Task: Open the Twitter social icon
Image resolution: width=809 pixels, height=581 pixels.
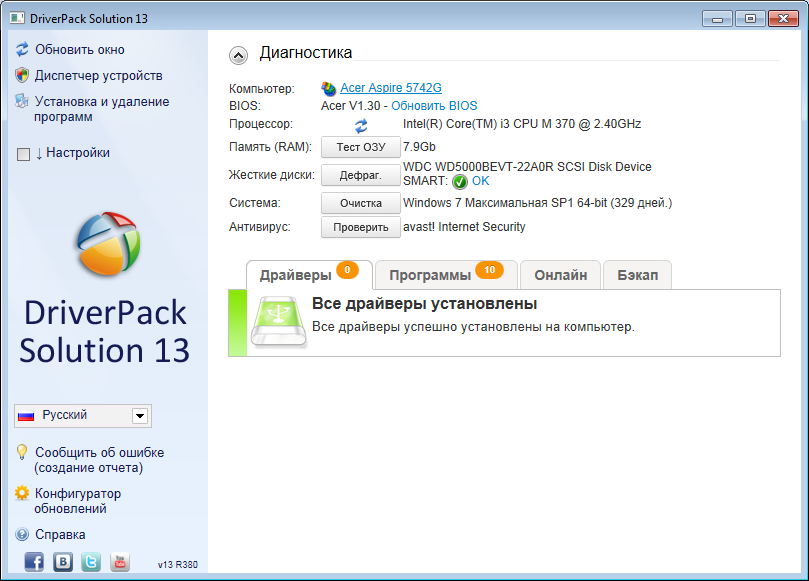Action: pyautogui.click(x=91, y=561)
